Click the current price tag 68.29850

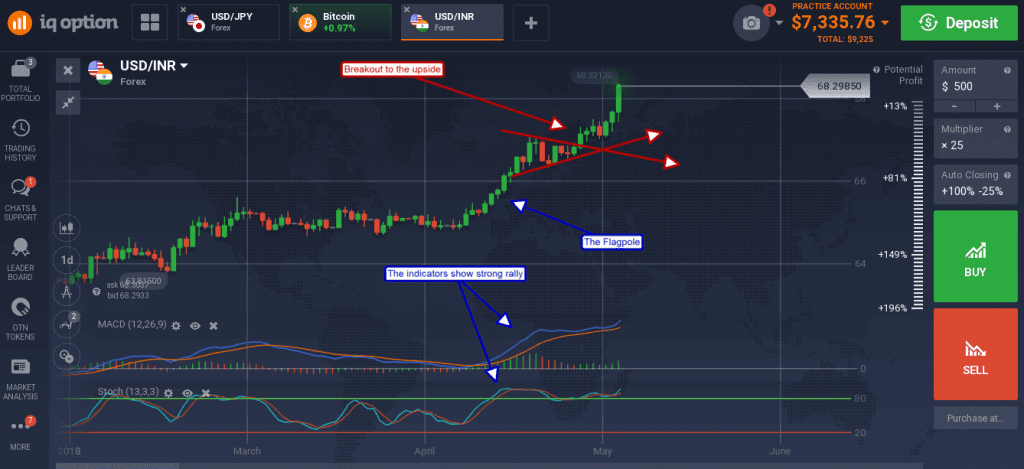tap(837, 86)
